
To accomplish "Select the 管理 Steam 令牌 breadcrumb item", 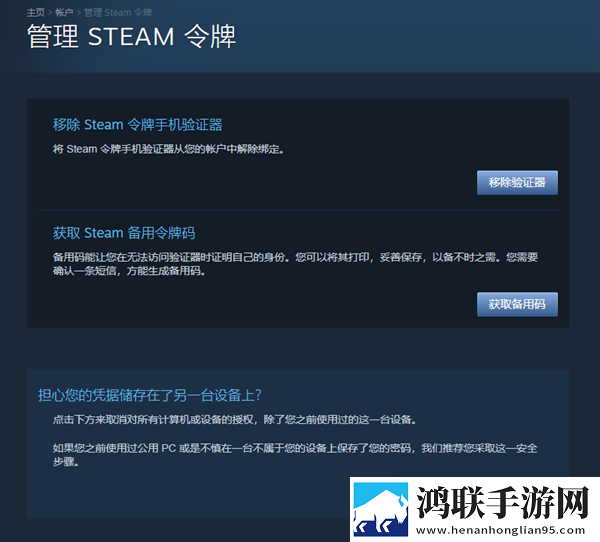I will [x=118, y=13].
